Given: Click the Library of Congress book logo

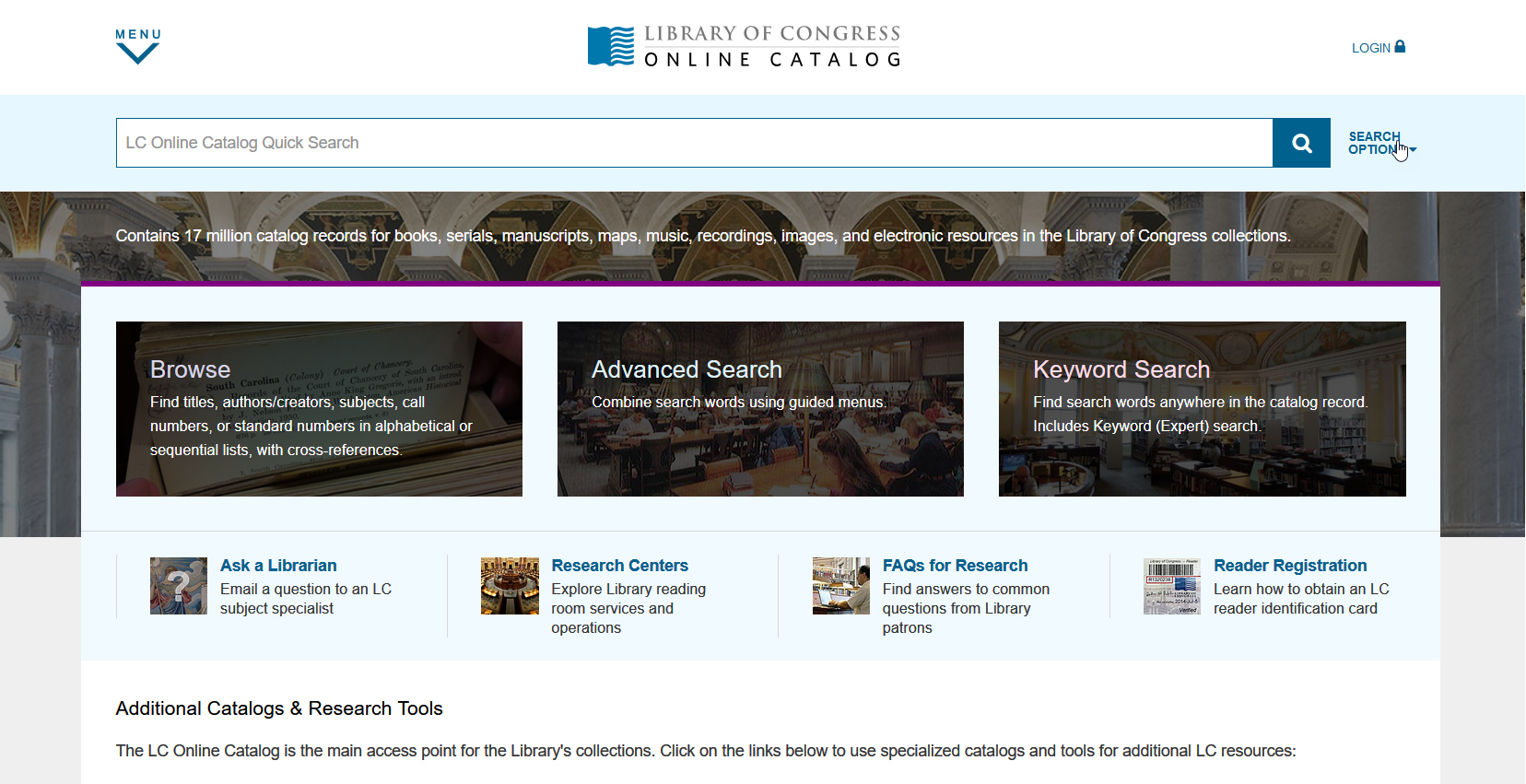Looking at the screenshot, I should point(611,46).
